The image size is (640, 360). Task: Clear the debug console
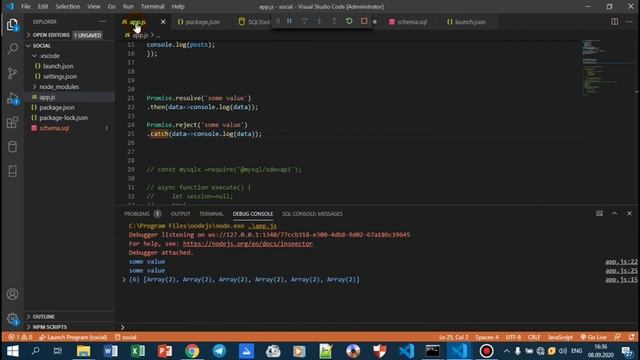click(599, 213)
